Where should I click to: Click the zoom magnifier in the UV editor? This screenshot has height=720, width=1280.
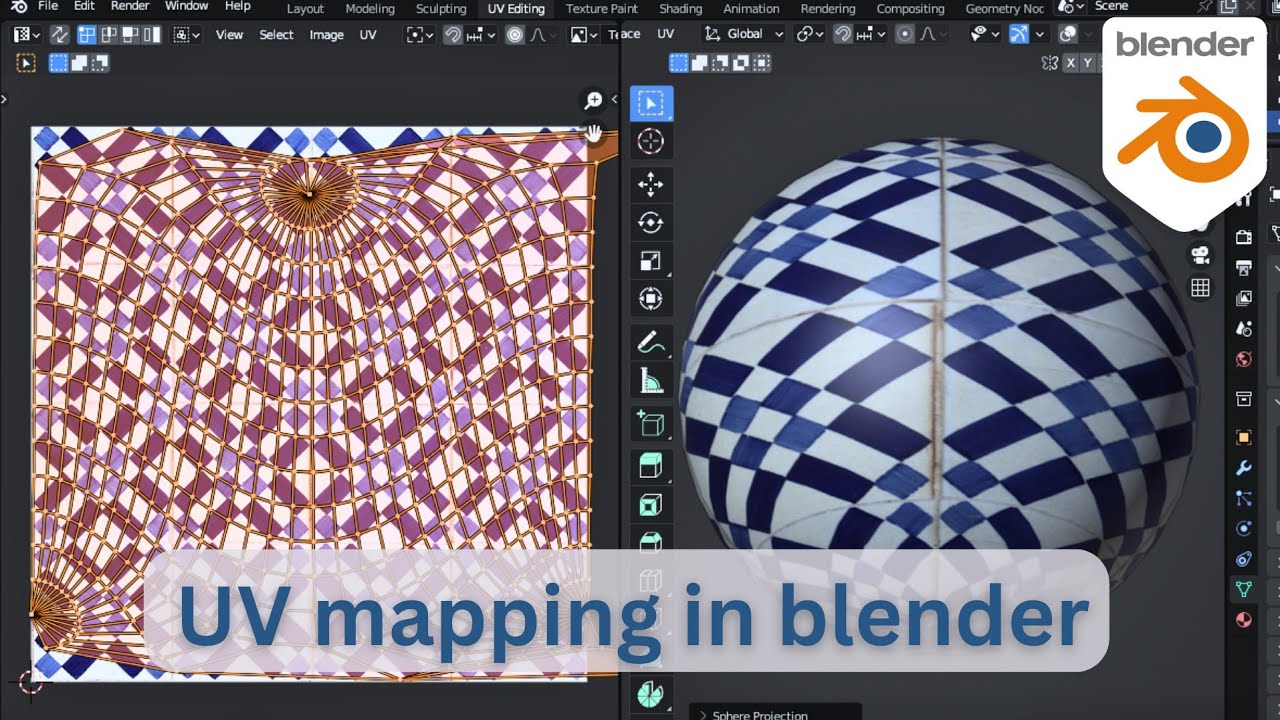[x=593, y=100]
